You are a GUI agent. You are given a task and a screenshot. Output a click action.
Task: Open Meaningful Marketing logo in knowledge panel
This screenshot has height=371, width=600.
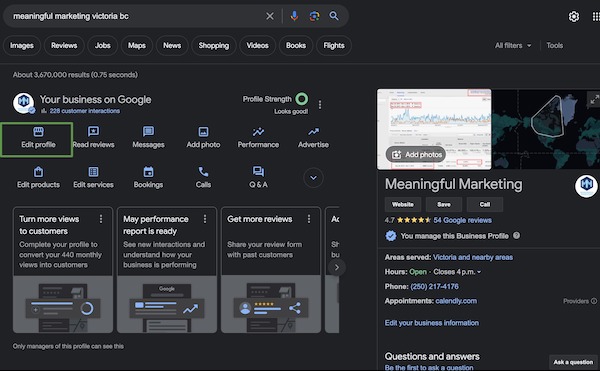coord(586,187)
